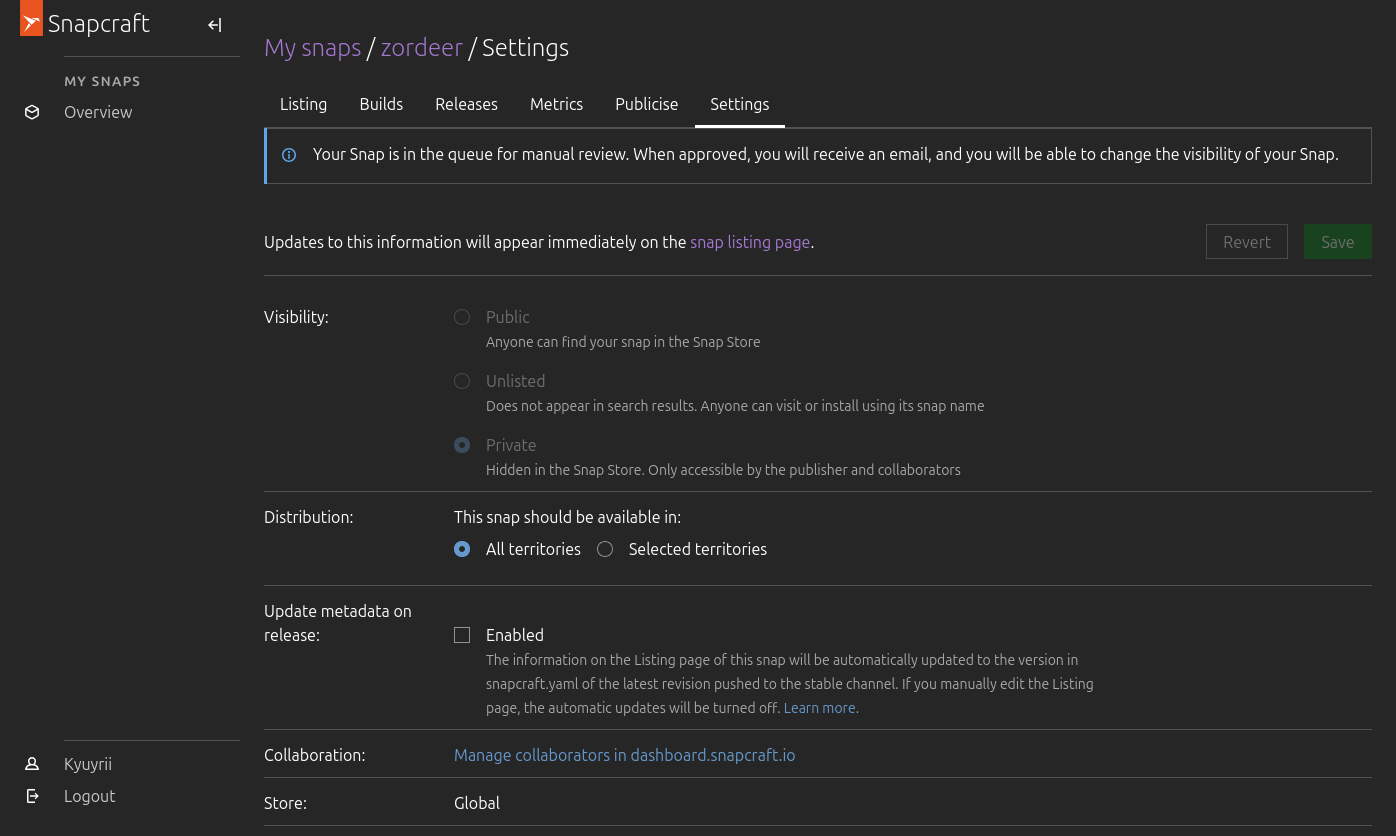Click the Overview cube icon
Image resolution: width=1396 pixels, height=836 pixels.
32,112
